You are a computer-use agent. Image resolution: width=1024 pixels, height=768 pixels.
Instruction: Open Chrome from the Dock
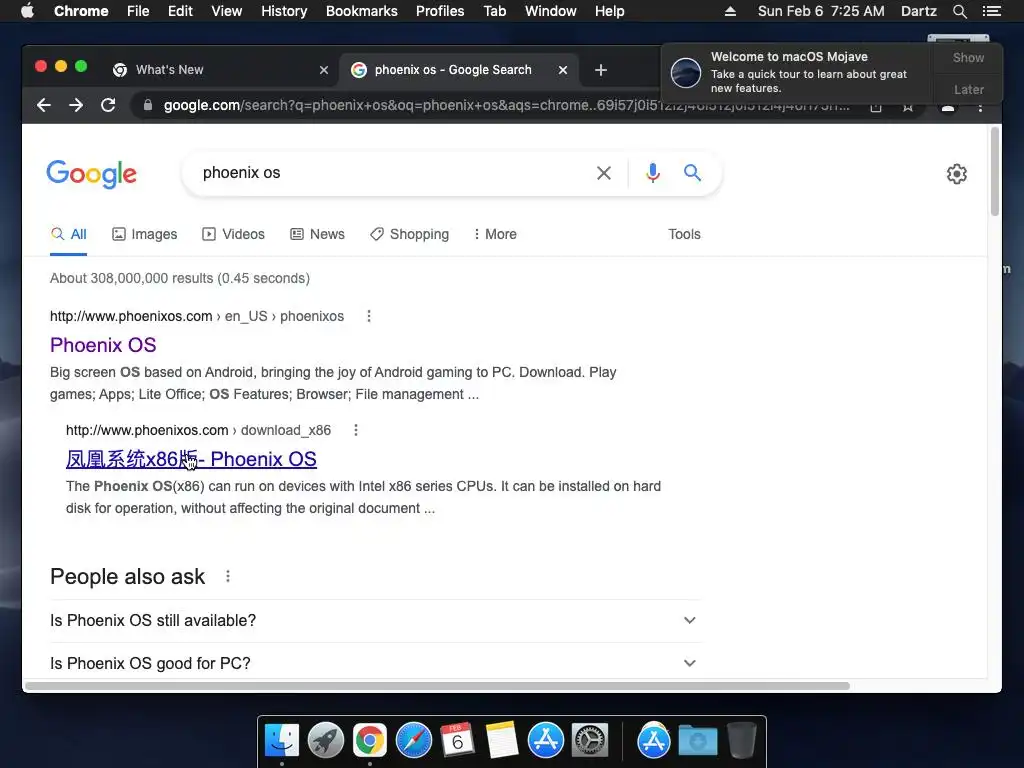click(370, 741)
